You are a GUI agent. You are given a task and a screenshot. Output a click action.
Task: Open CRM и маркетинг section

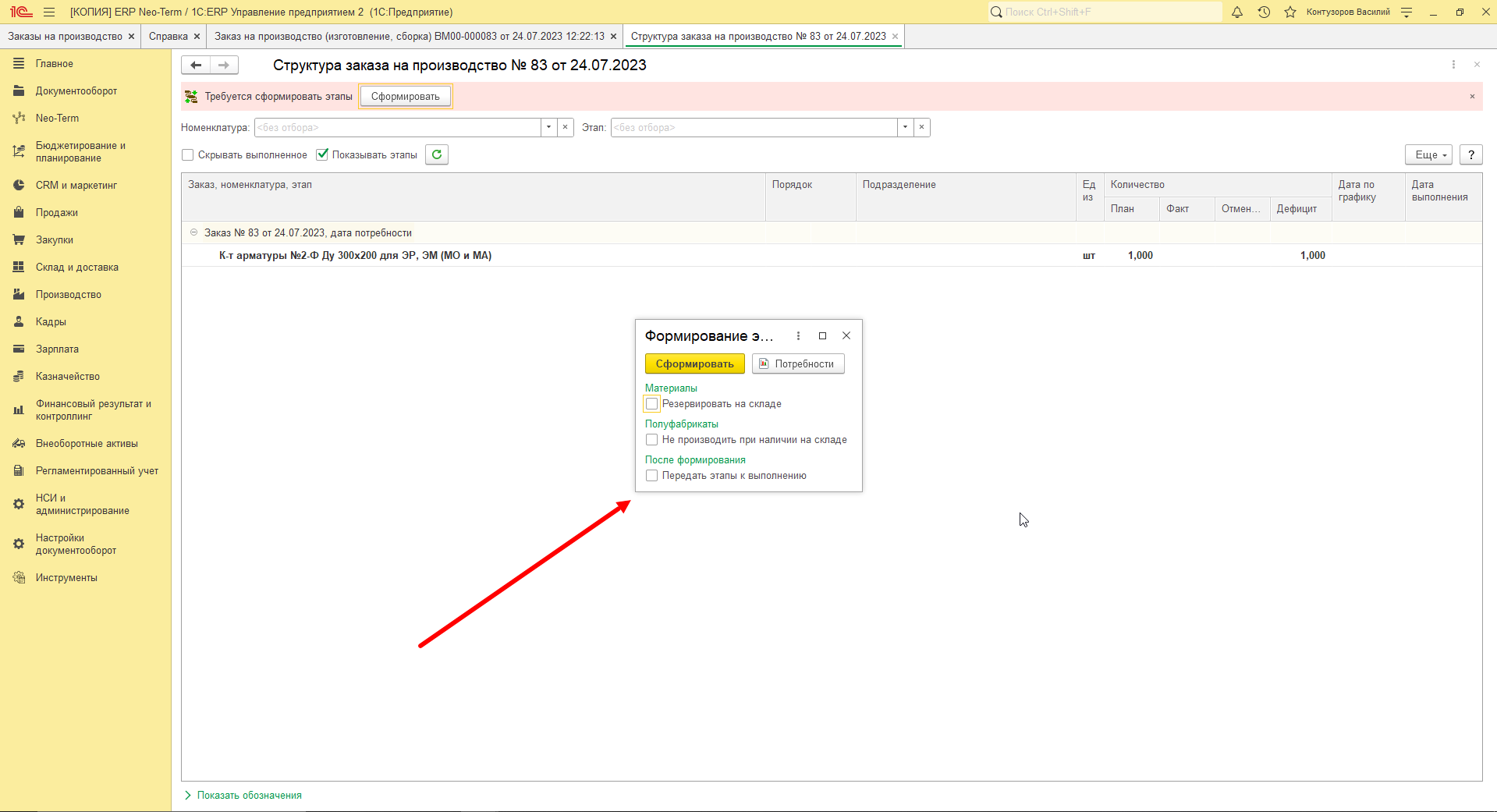coord(76,186)
